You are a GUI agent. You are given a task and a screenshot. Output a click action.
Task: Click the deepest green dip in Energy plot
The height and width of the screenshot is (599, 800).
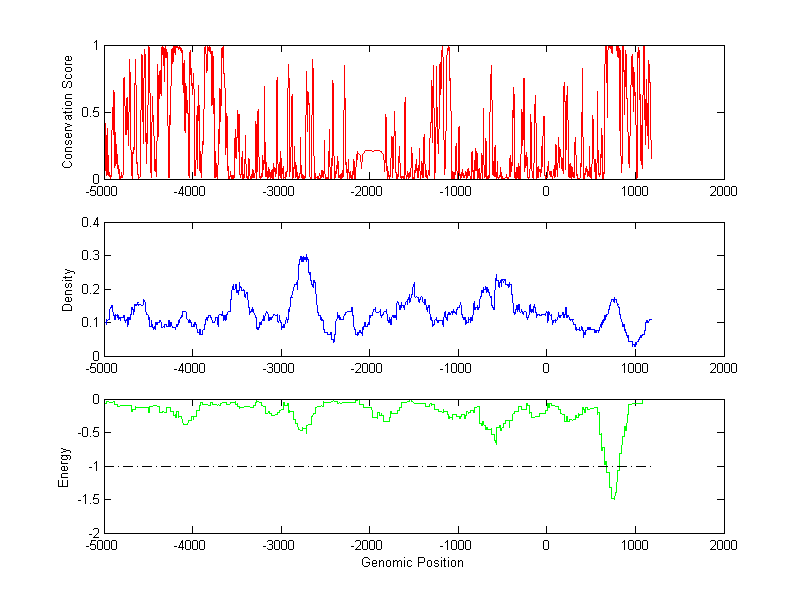pyautogui.click(x=613, y=497)
